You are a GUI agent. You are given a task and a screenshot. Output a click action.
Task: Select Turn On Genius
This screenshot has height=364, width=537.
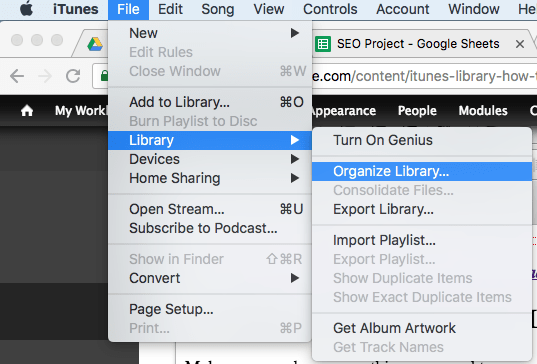[x=422, y=140]
